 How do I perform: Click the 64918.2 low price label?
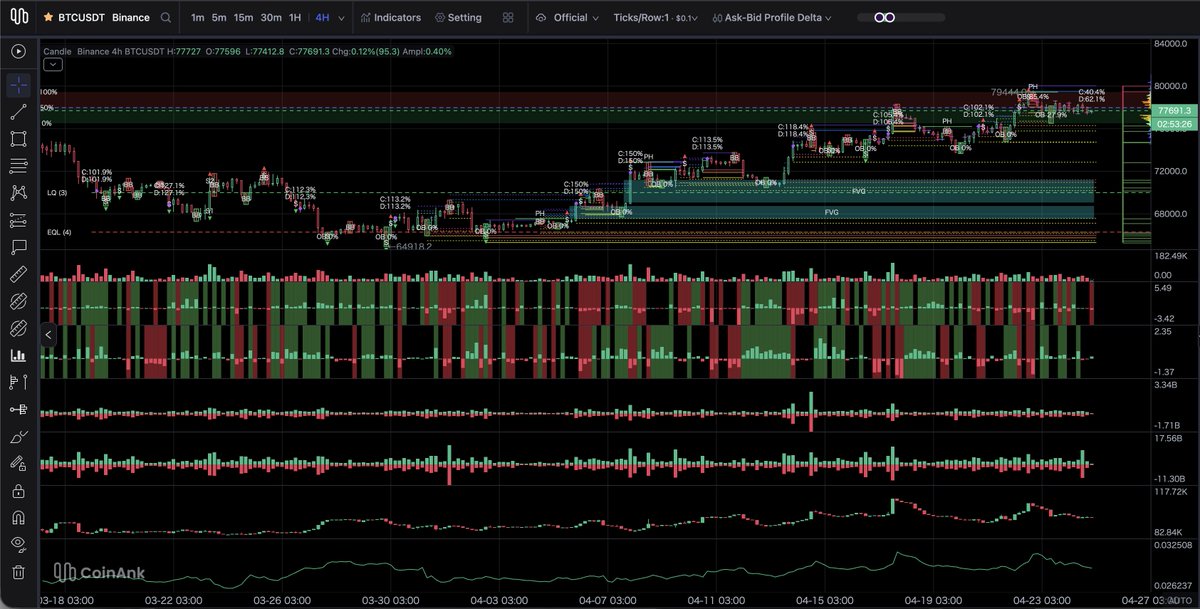(414, 246)
